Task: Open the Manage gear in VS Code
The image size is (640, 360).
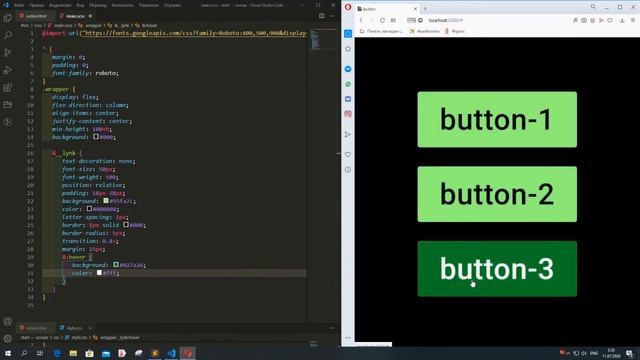Action: point(7,338)
